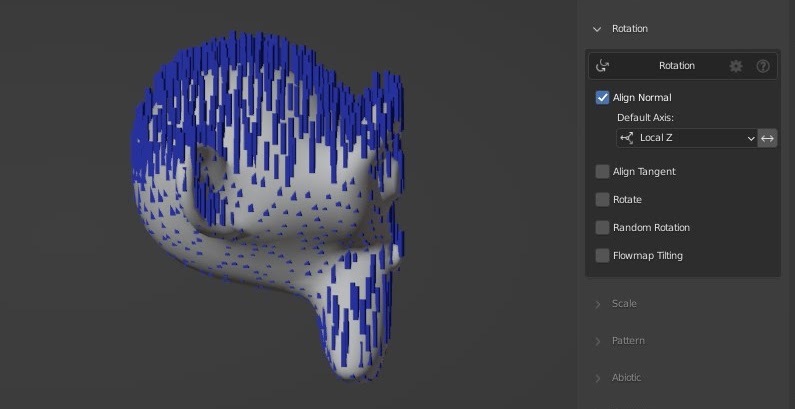Click the rotation icon in Rotation header
The height and width of the screenshot is (409, 795).
[602, 66]
